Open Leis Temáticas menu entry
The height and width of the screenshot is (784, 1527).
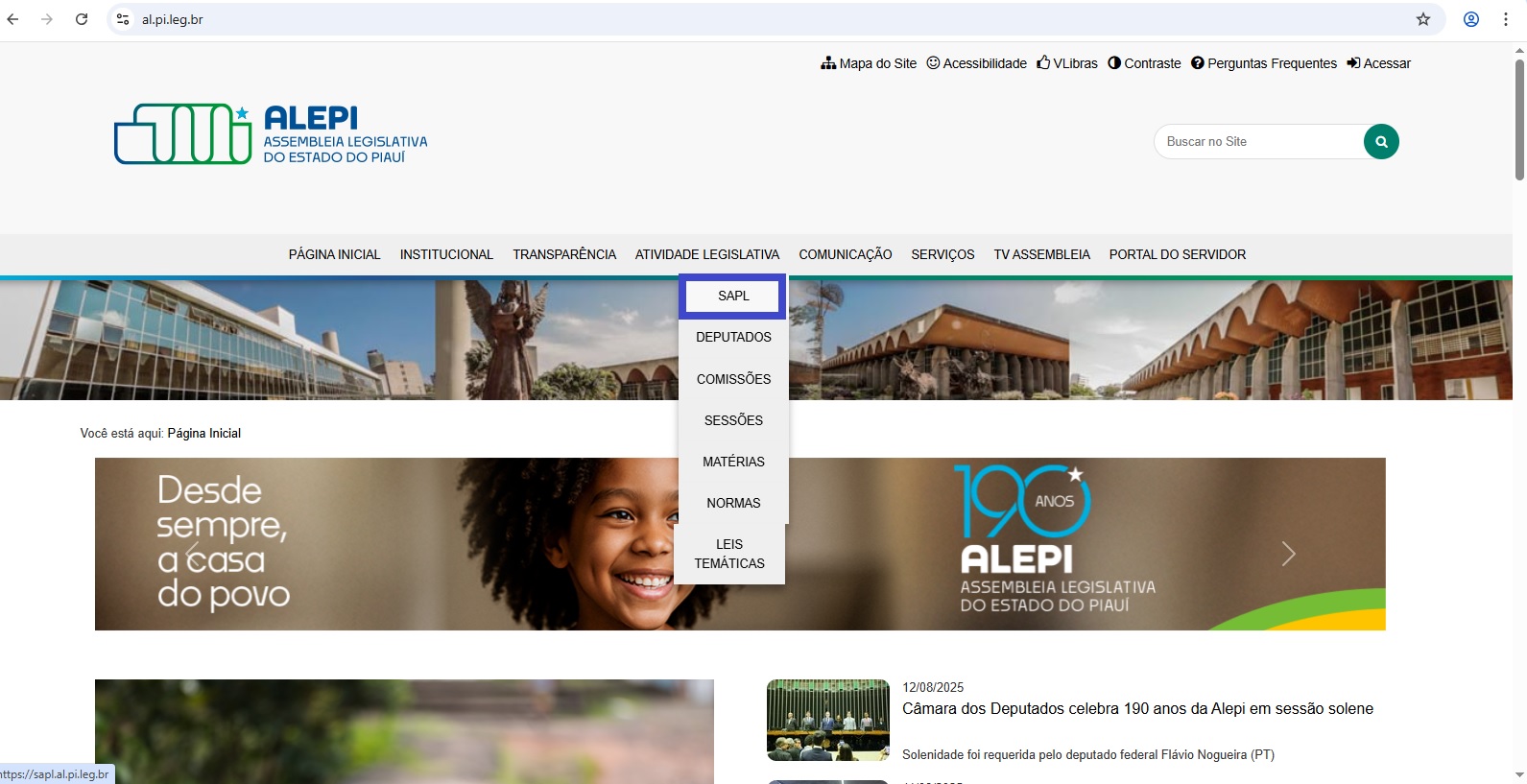[729, 554]
